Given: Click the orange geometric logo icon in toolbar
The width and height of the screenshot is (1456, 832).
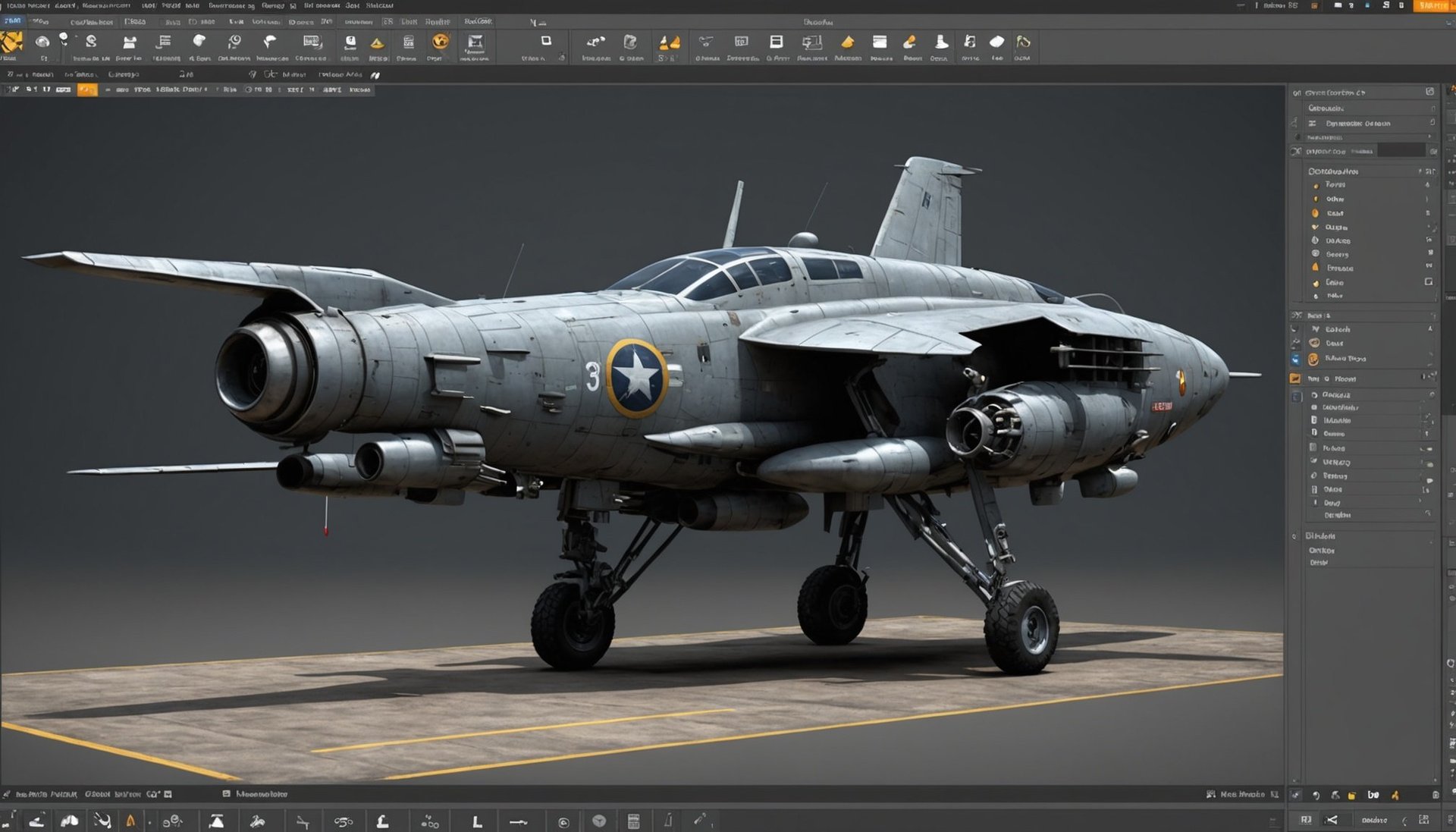Looking at the screenshot, I should tap(11, 42).
